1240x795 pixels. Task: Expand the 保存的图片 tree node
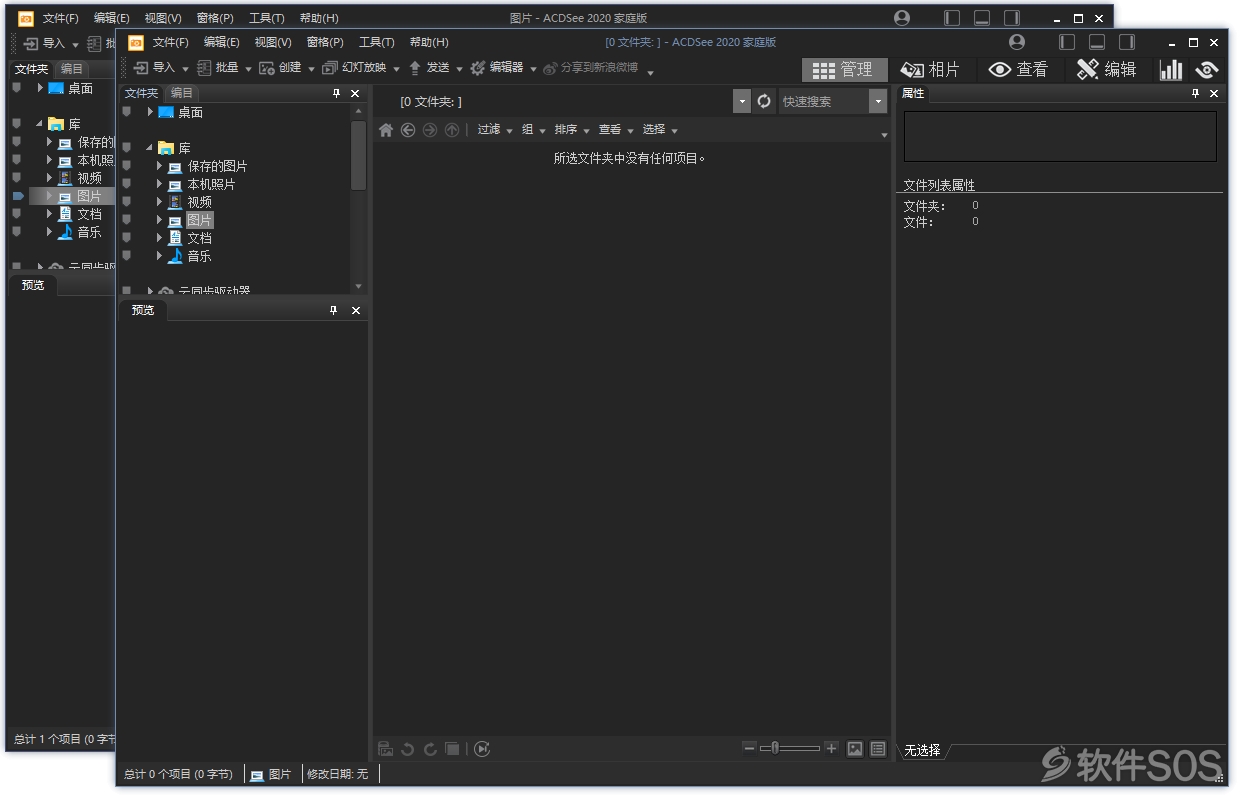tap(159, 166)
